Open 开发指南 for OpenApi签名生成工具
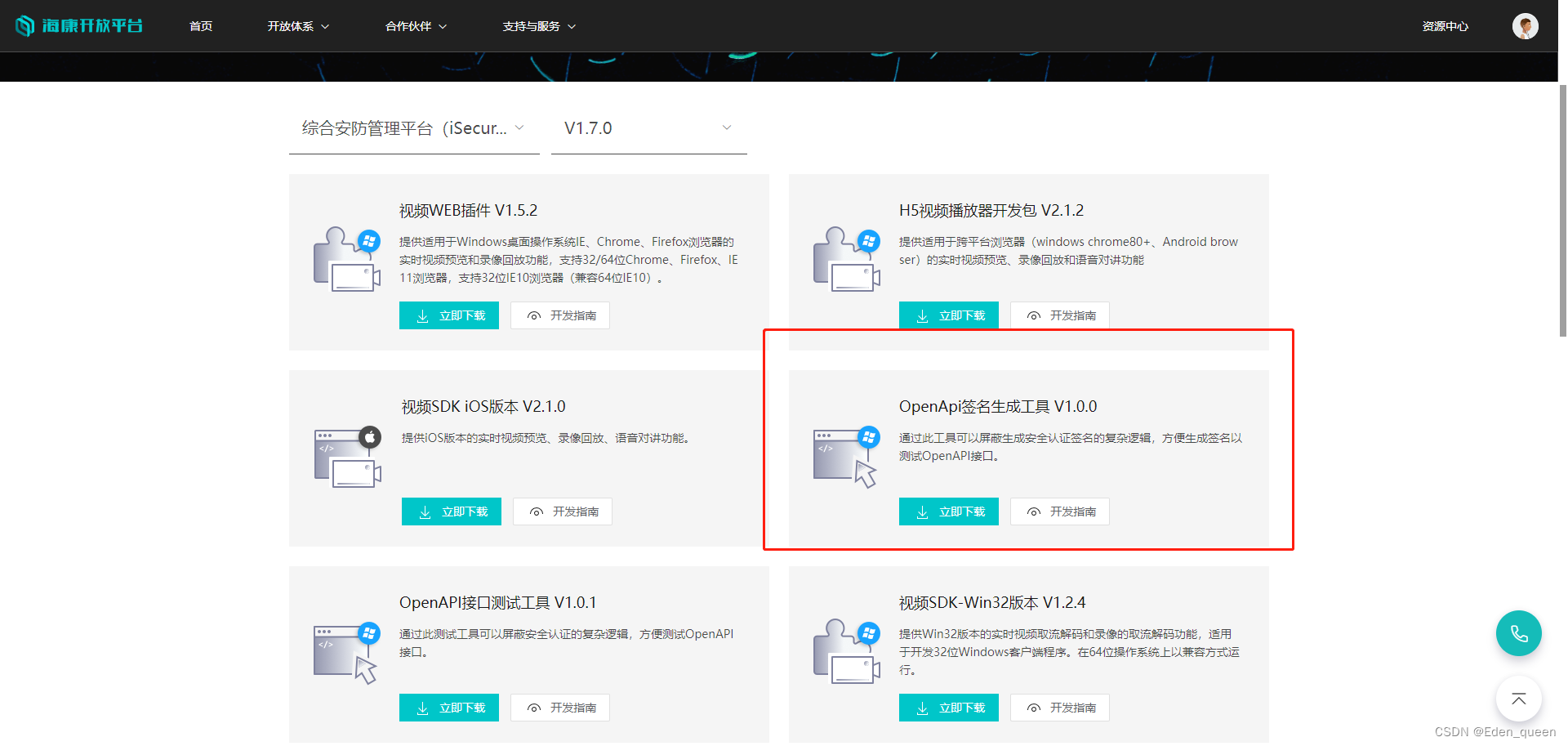 click(1060, 511)
